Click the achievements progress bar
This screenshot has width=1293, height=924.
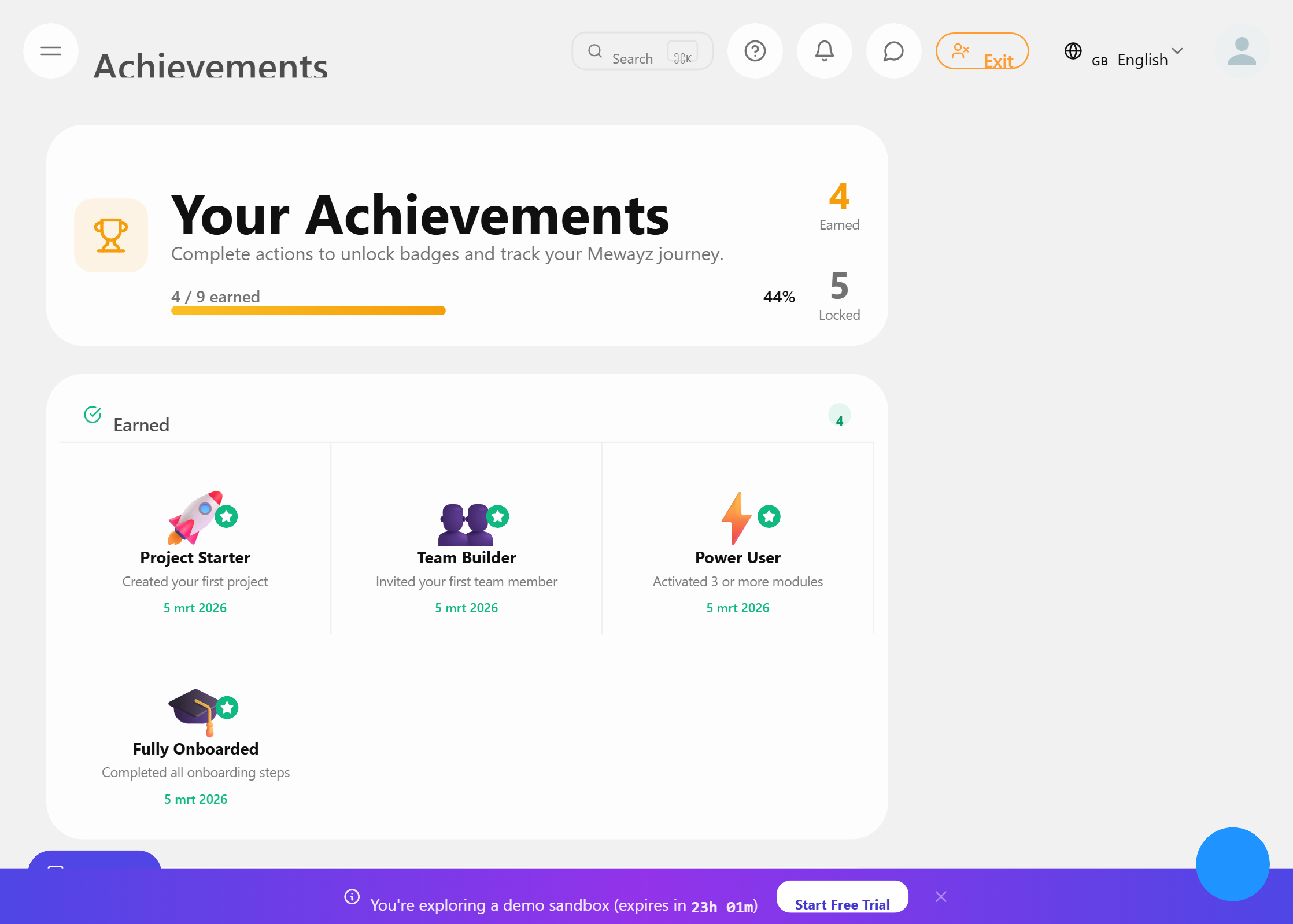[x=308, y=311]
